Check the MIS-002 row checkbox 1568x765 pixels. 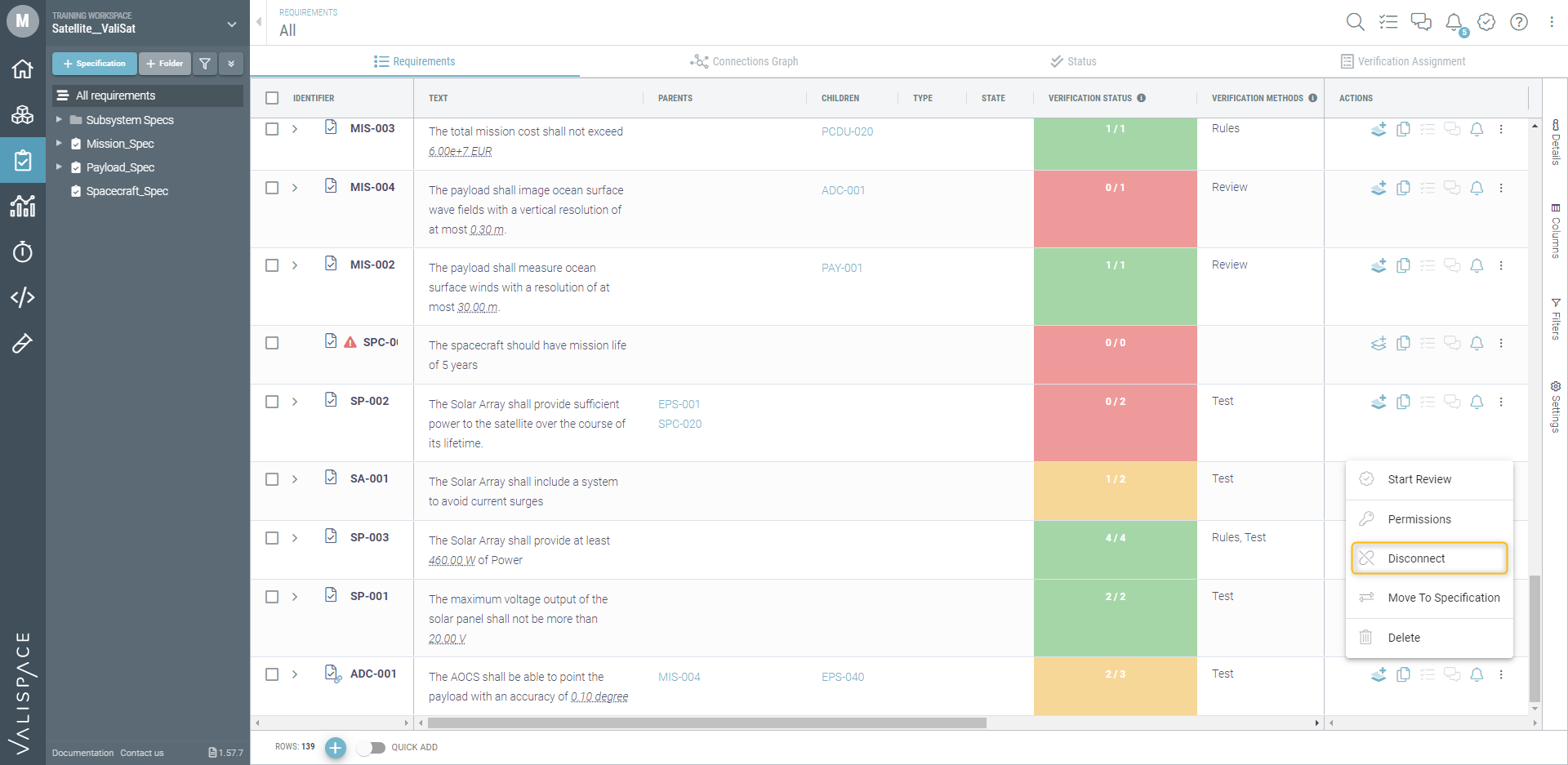(272, 265)
